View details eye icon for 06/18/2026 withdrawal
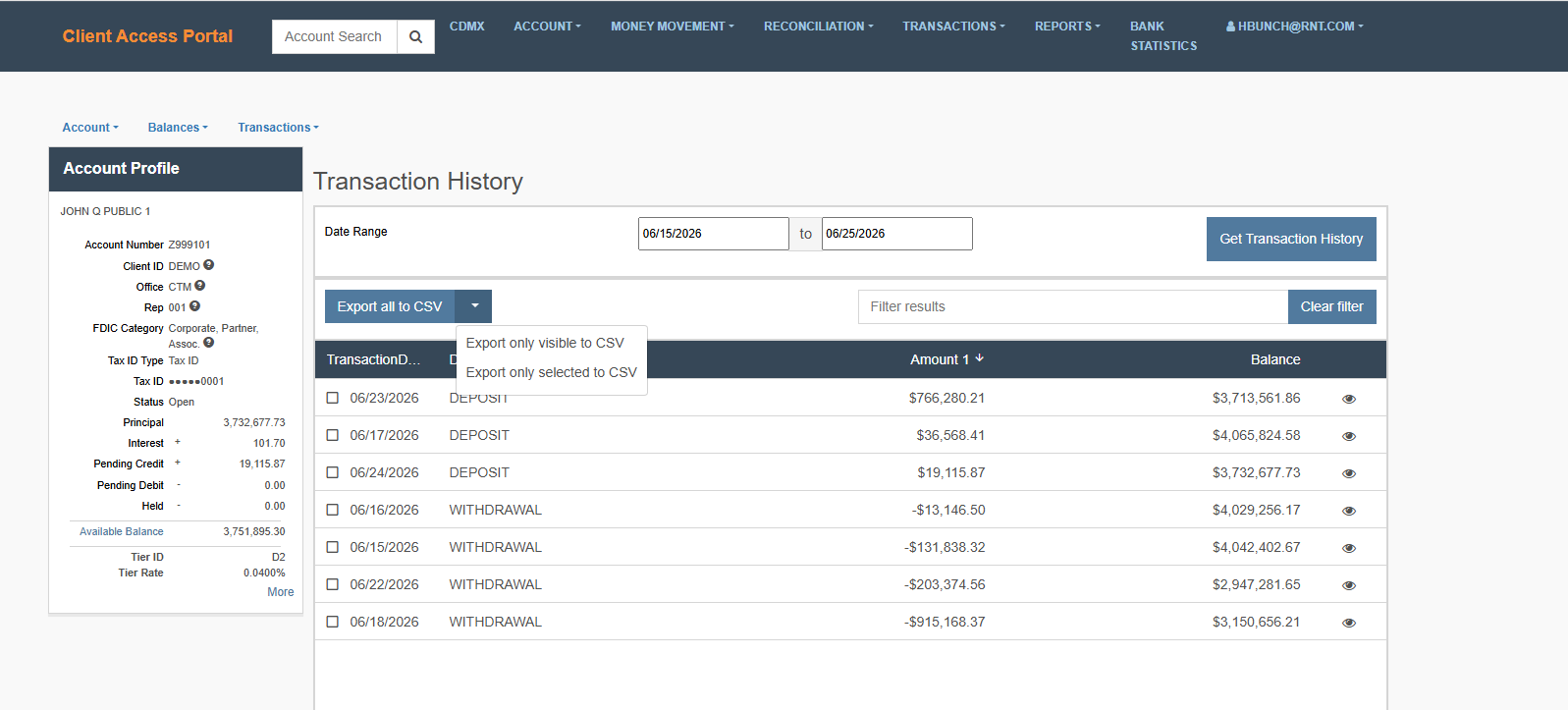1568x710 pixels. click(1349, 623)
